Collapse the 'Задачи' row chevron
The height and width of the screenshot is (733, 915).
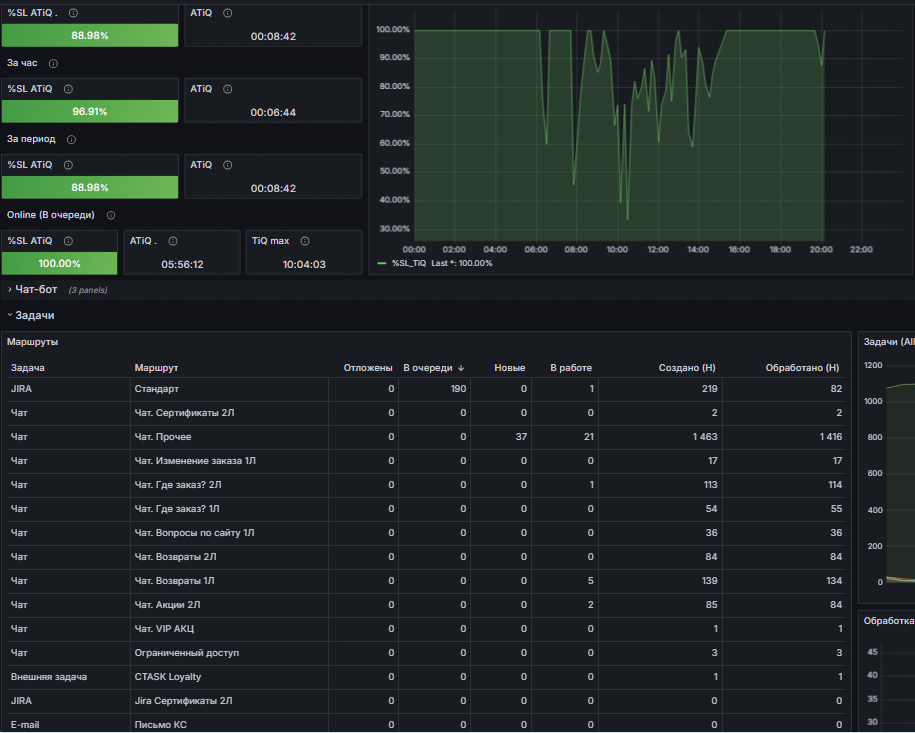coord(10,315)
